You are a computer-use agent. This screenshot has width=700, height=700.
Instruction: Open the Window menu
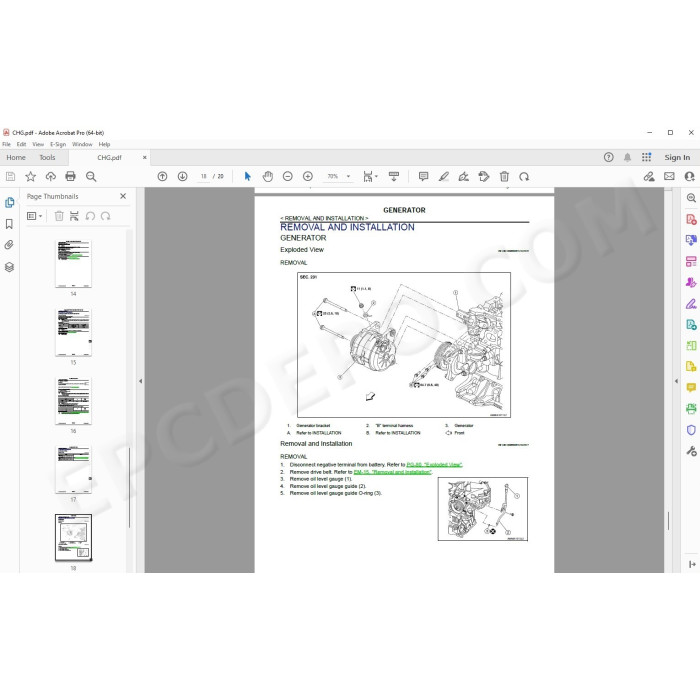pyautogui.click(x=82, y=144)
